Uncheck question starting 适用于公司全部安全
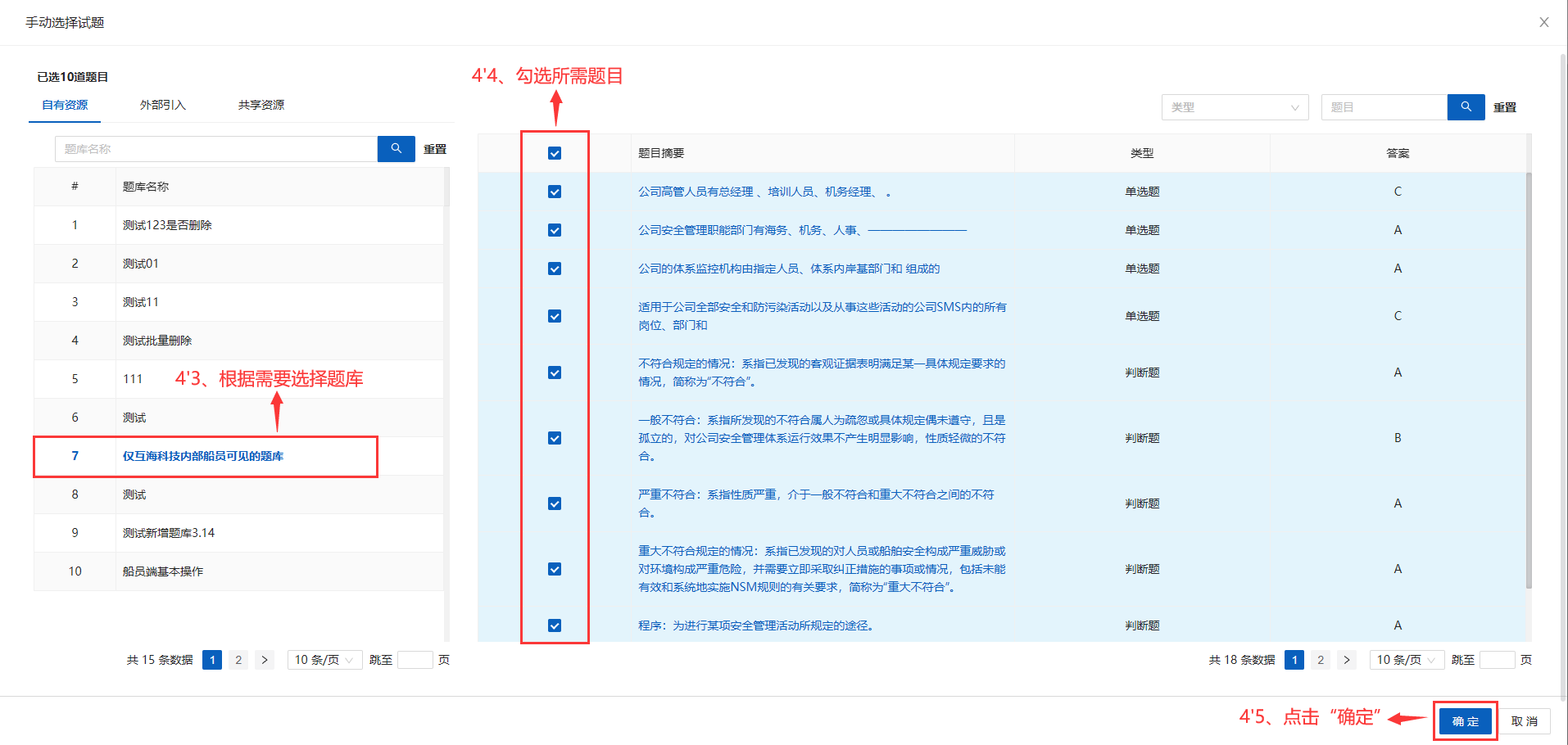 coord(555,316)
